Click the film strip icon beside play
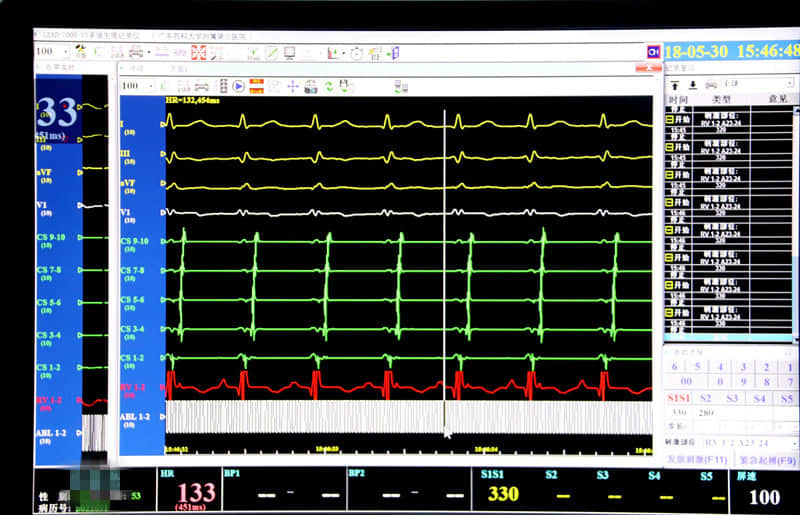 pos(222,87)
